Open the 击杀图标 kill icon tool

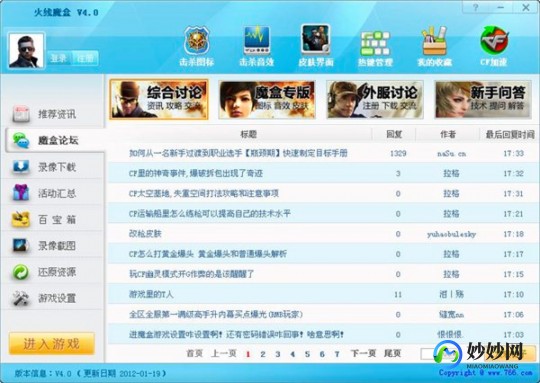pos(197,46)
